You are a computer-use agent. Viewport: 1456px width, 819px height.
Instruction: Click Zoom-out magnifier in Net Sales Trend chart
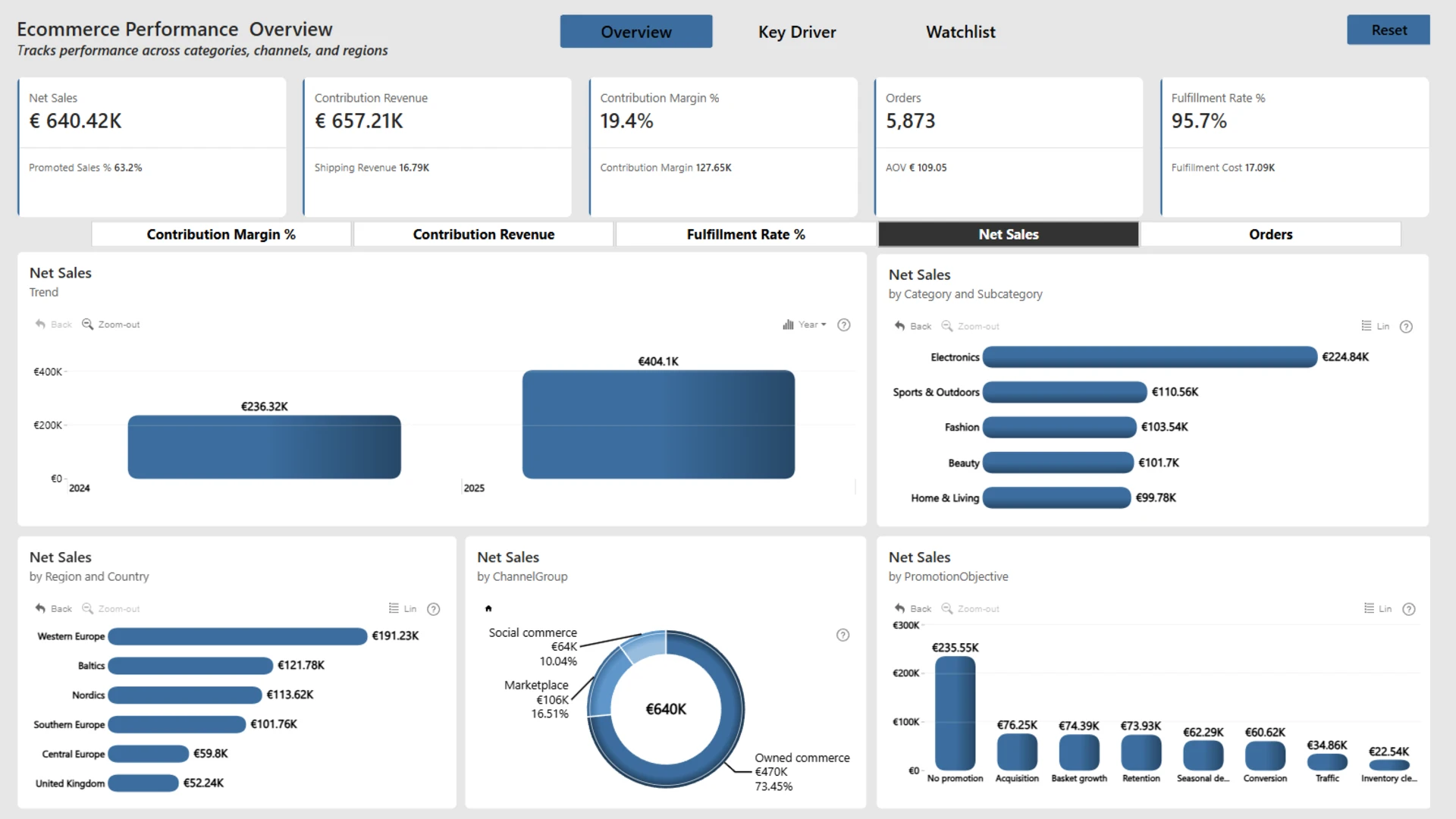tap(88, 325)
